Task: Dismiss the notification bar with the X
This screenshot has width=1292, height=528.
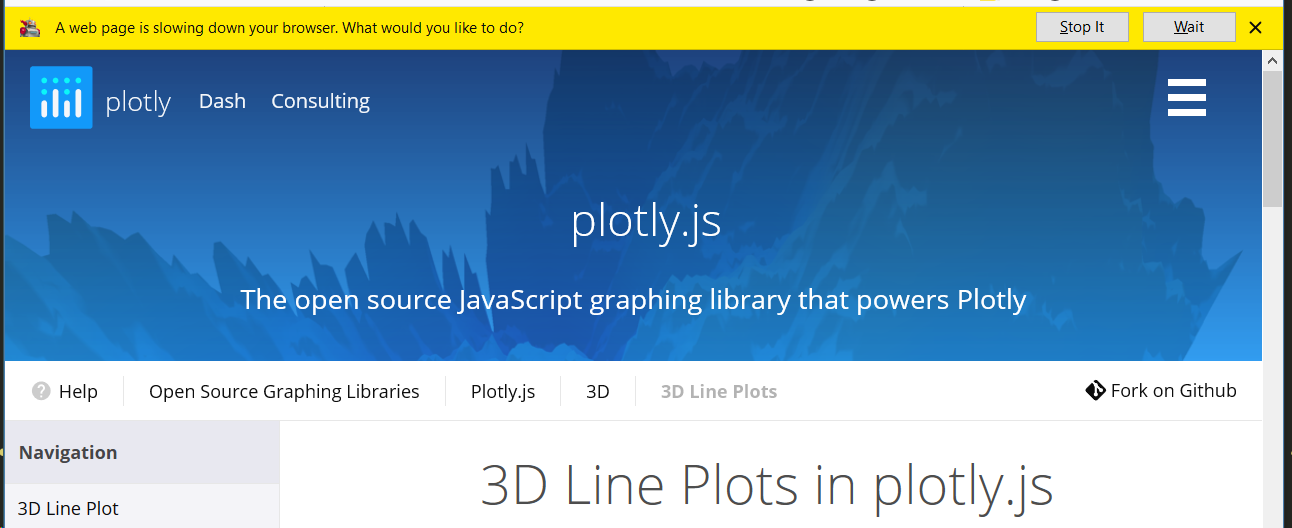Action: (x=1256, y=28)
